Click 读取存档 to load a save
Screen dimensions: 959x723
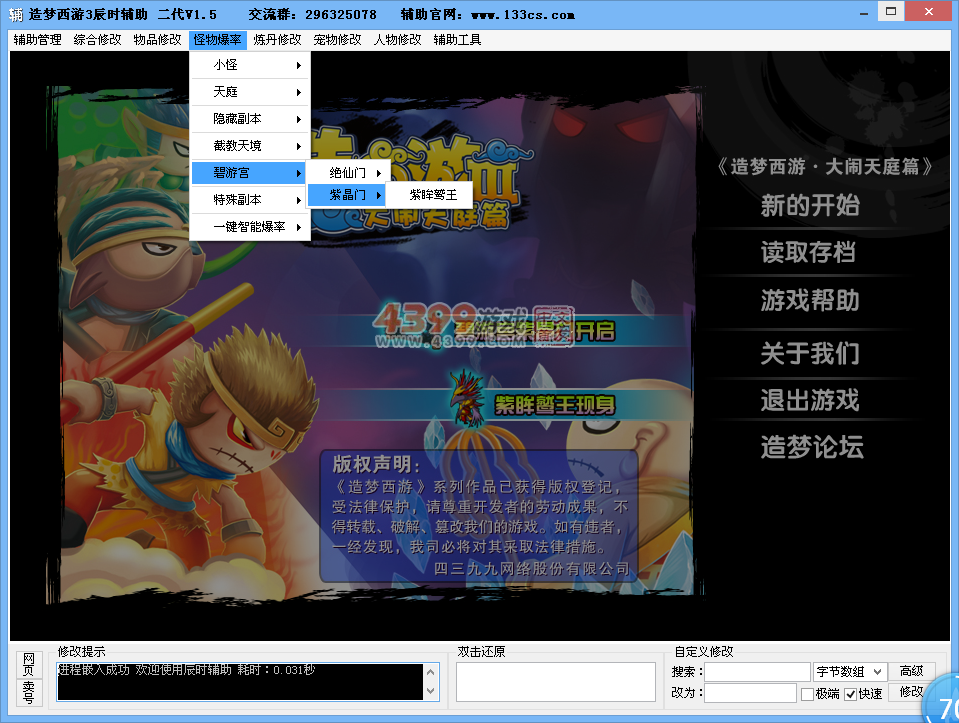point(808,252)
